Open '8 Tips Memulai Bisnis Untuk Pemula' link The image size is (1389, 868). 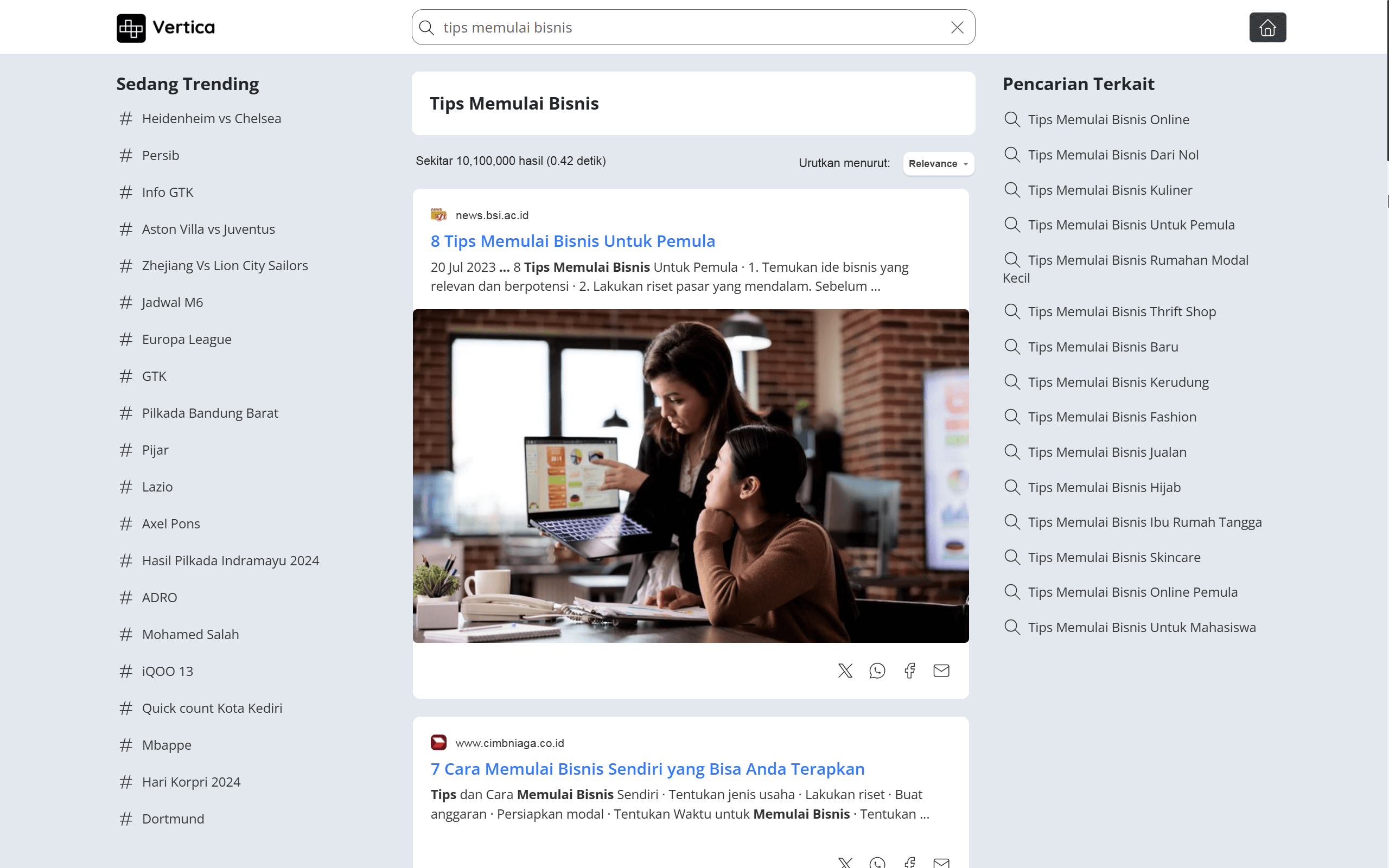pos(572,241)
